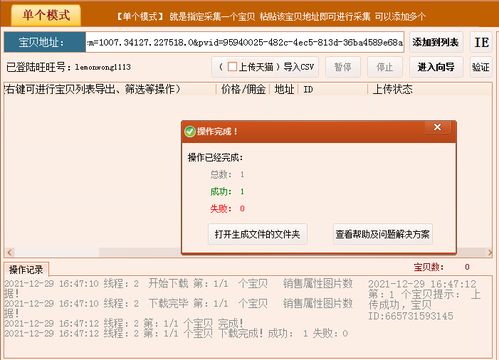The height and width of the screenshot is (360, 499).
Task: Click the 验证 button
Action: pyautogui.click(x=481, y=67)
